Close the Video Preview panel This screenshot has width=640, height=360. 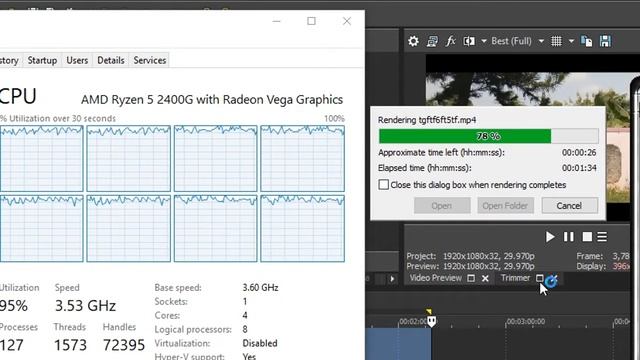click(485, 278)
